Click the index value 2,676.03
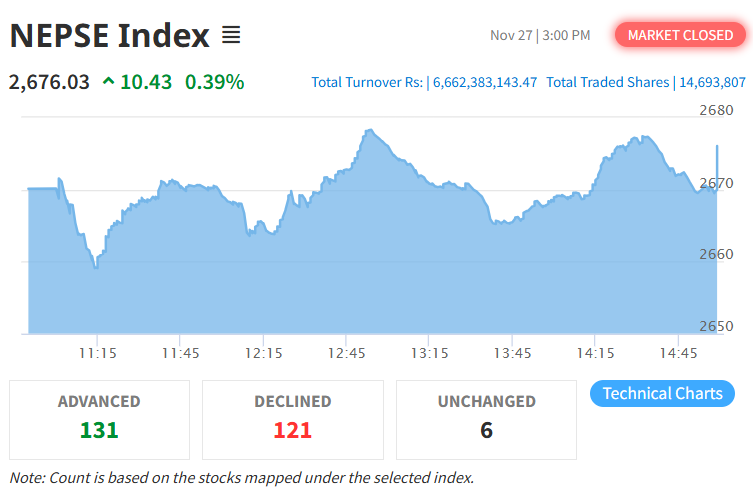Viewport: 753px width, 504px height. pos(49,81)
